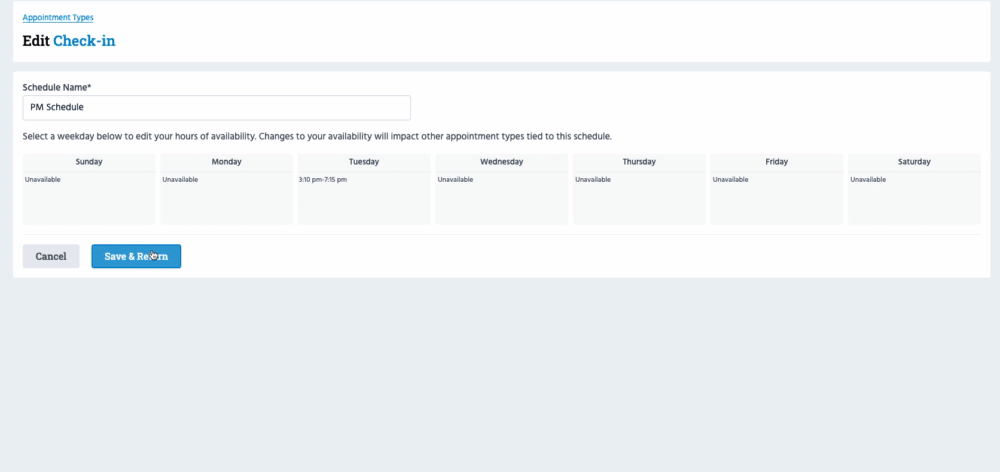Click Unavailable text under Saturday

coord(868,180)
